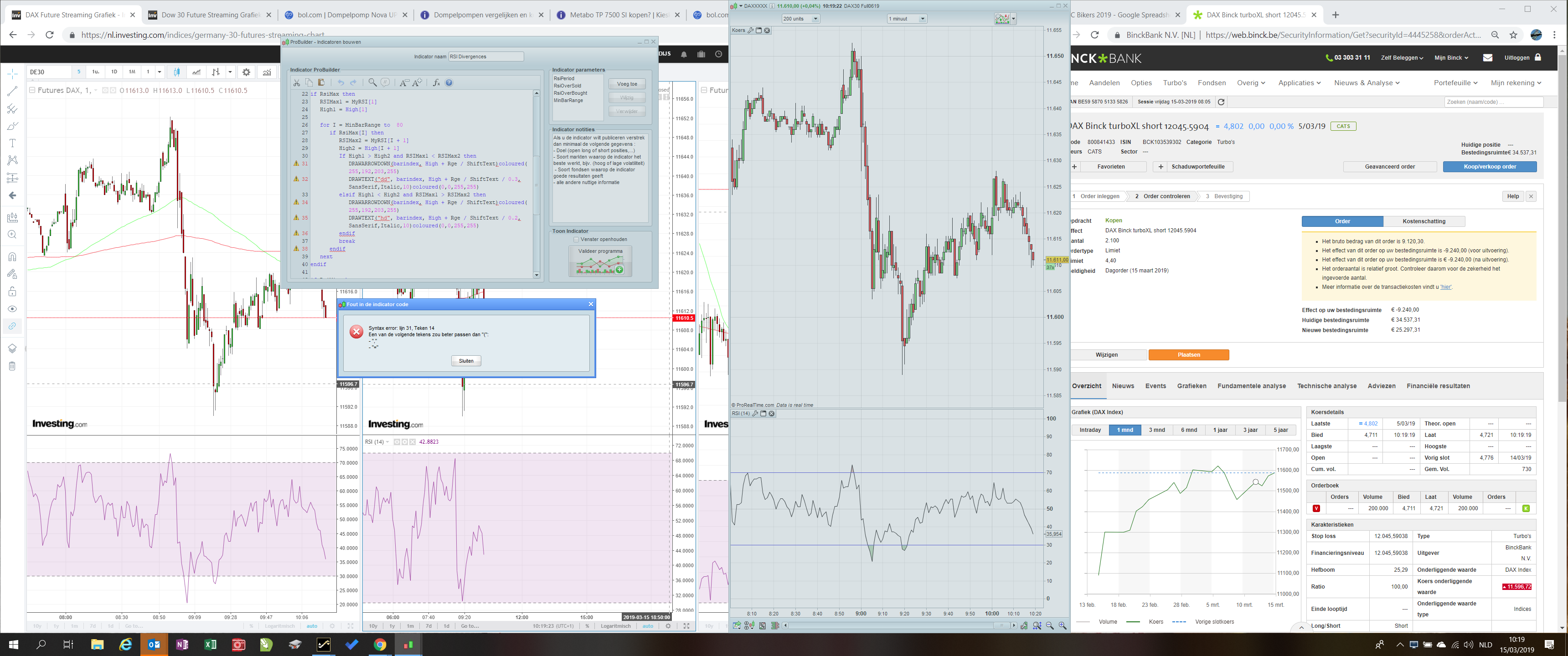Viewport: 1568px width, 656px height.
Task: Click the orange Plaatsen button
Action: (1188, 355)
